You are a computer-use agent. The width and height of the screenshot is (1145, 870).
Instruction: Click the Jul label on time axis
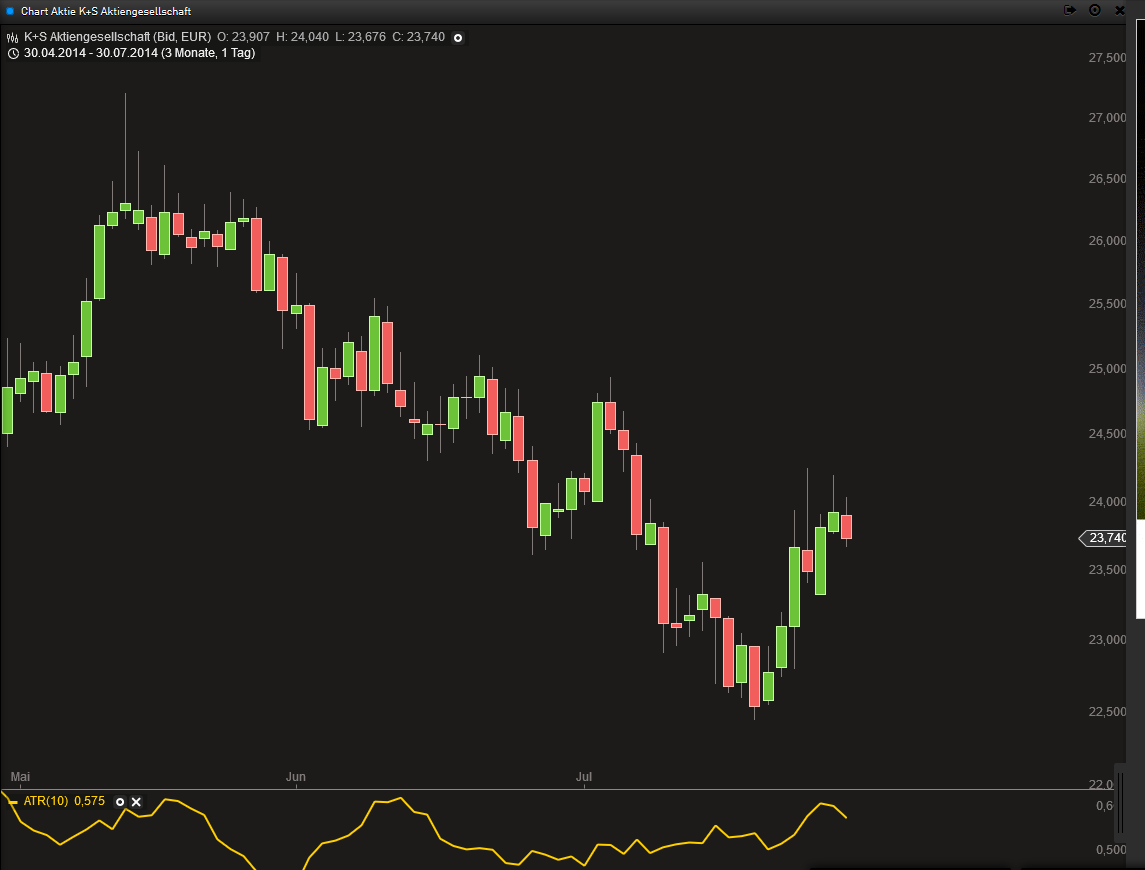[x=584, y=777]
